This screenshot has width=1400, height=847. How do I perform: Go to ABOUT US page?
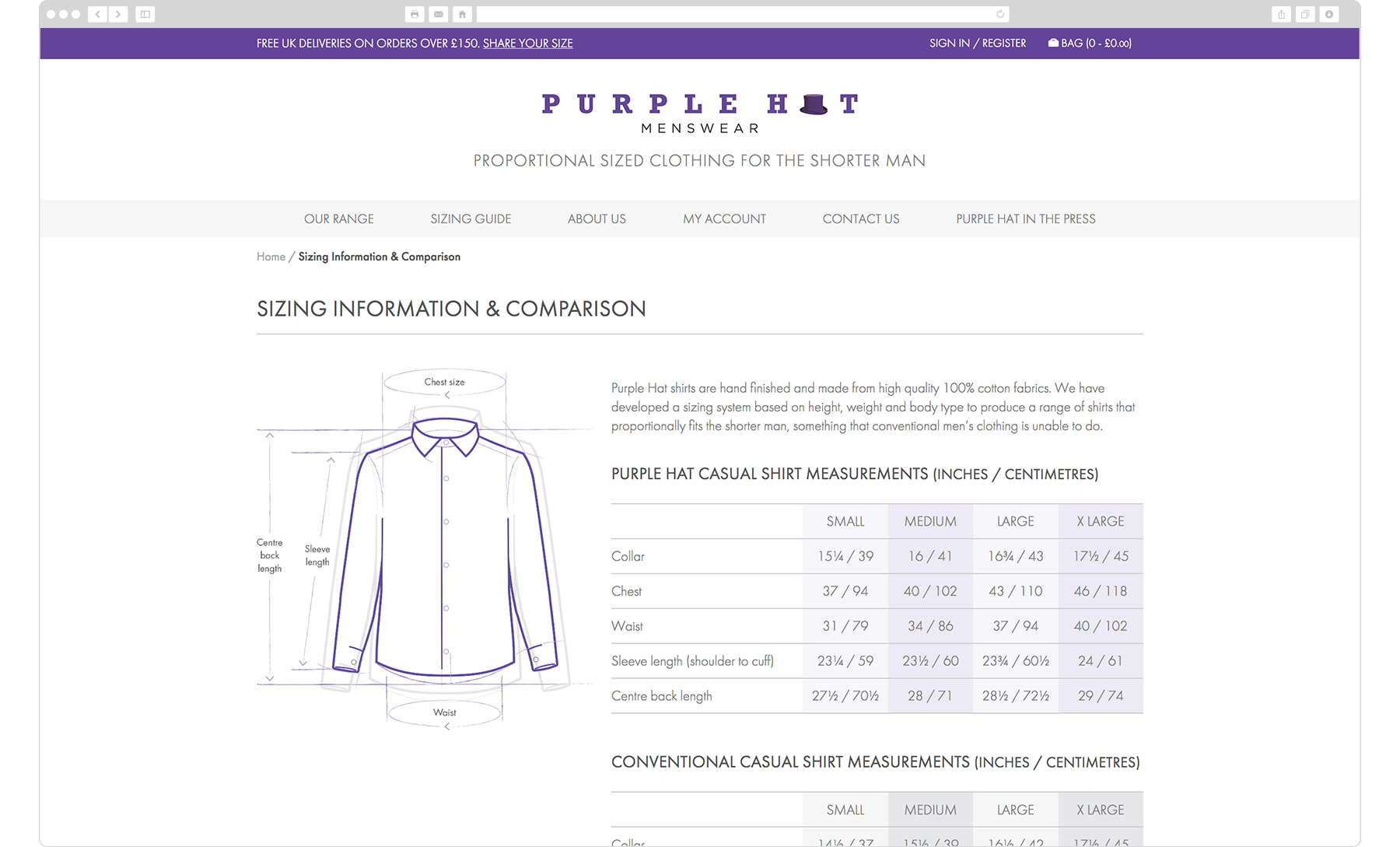pyautogui.click(x=597, y=219)
